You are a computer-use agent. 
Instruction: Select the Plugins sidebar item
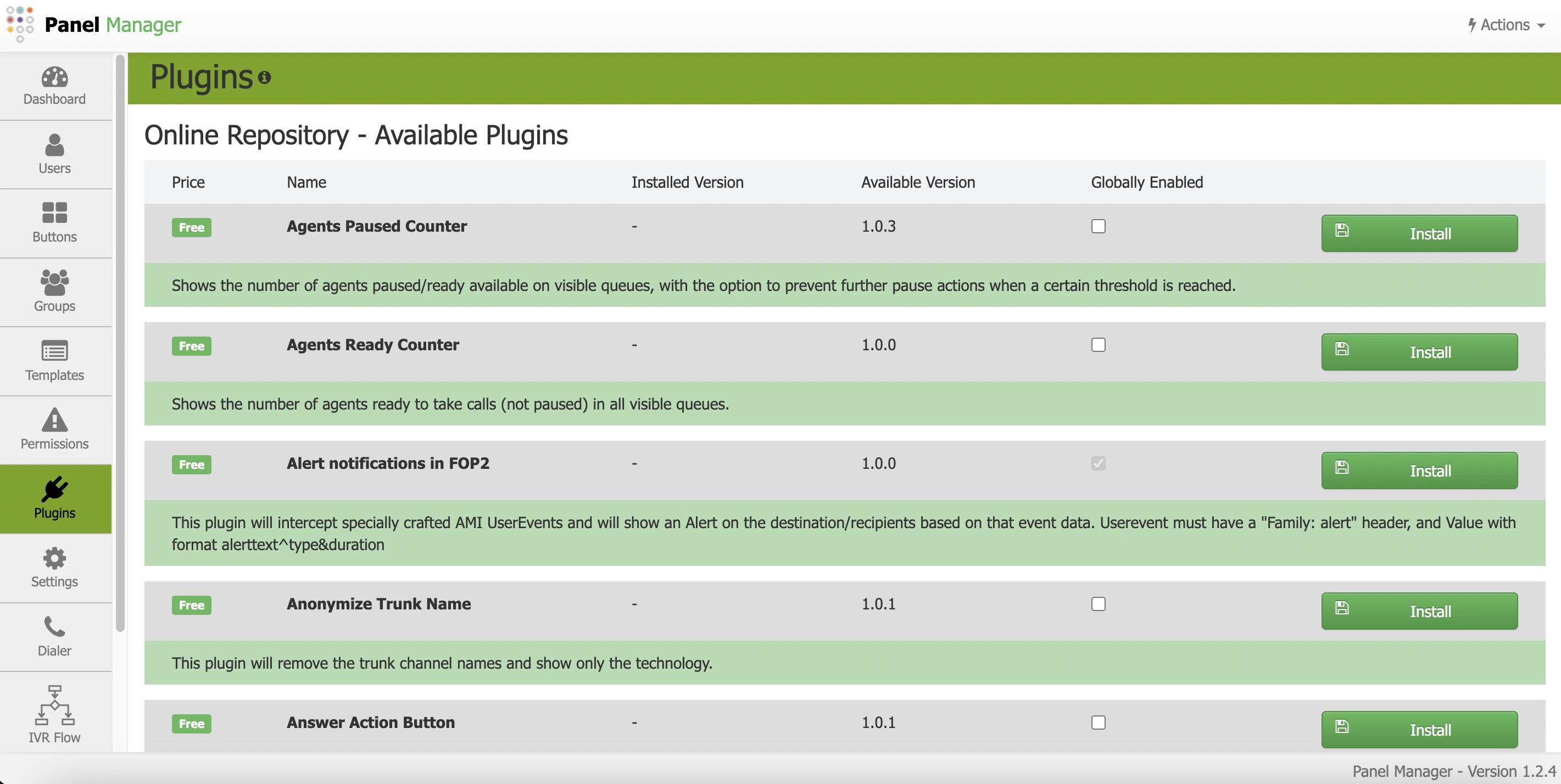point(54,499)
